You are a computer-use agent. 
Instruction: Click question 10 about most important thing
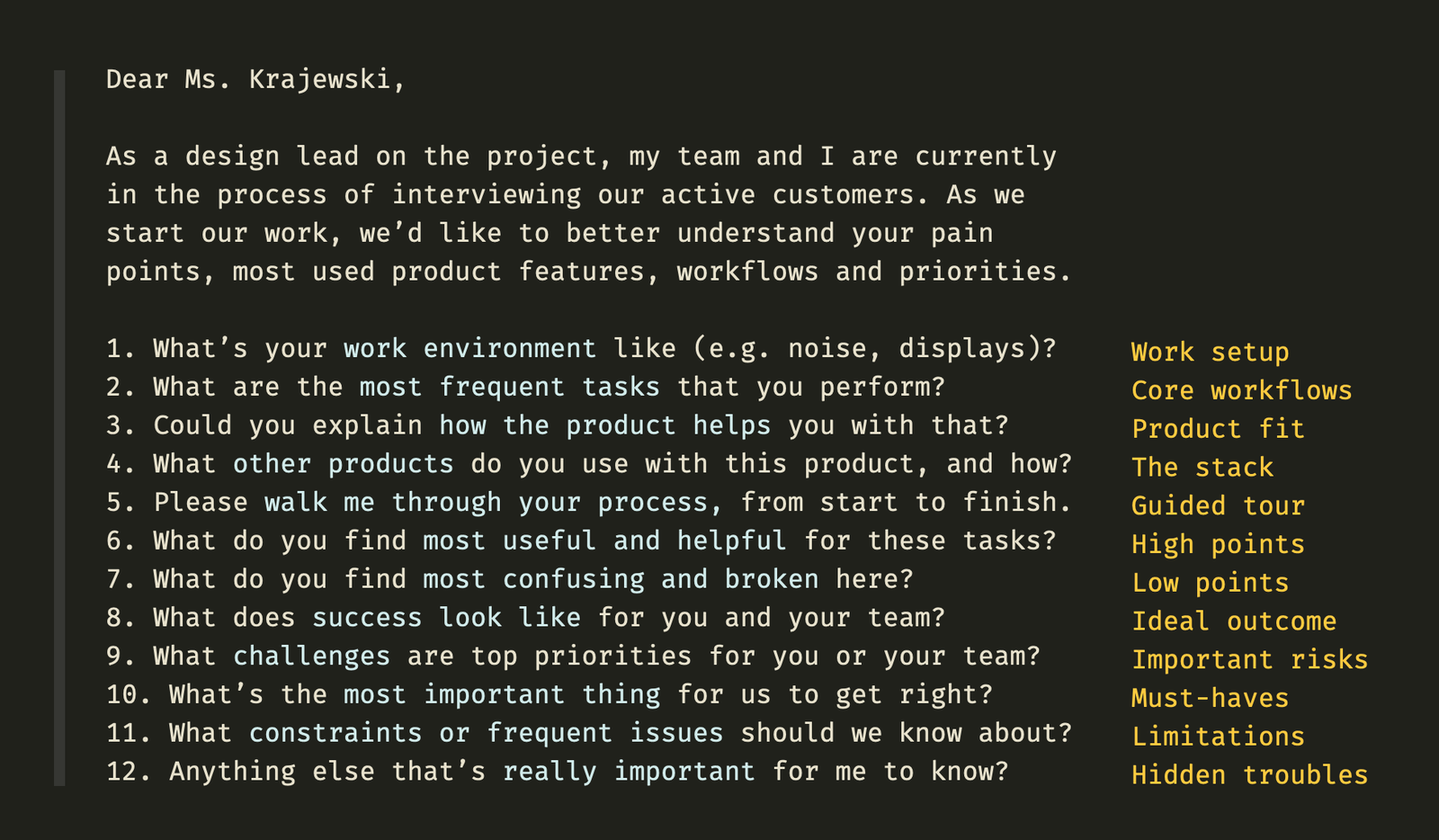point(550,695)
